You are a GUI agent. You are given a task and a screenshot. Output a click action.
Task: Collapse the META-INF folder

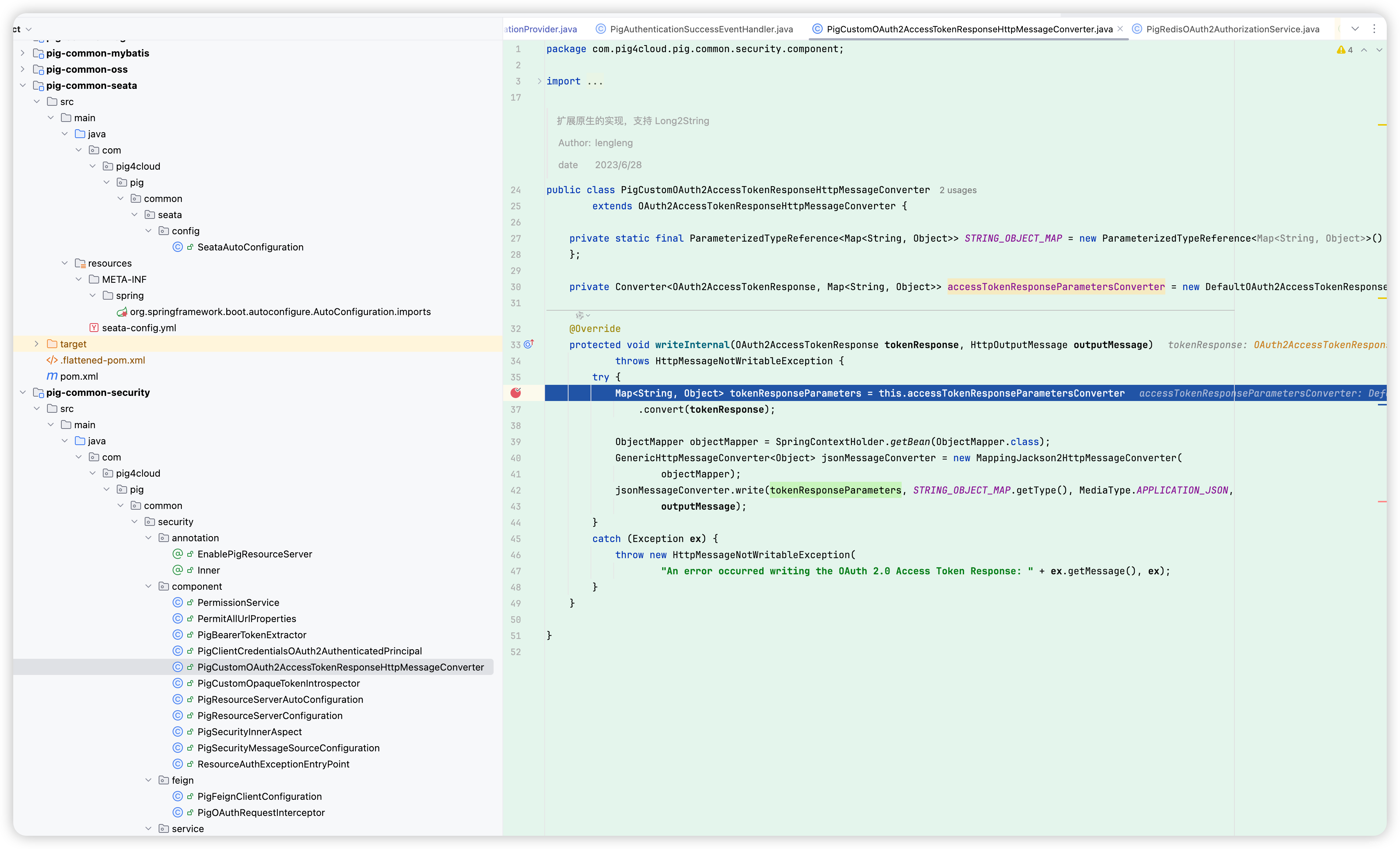[79, 279]
